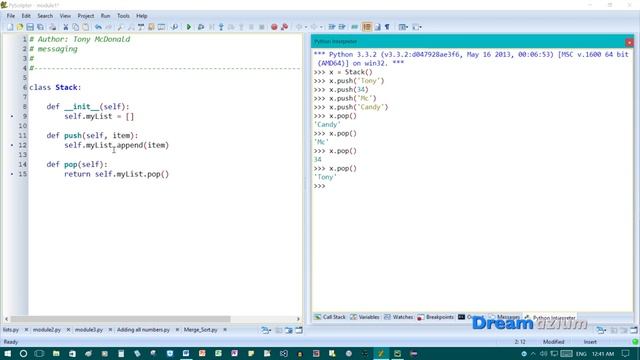Switch to the Breakpoints tab
Viewport: 640px width, 360px height.
(x=436, y=317)
